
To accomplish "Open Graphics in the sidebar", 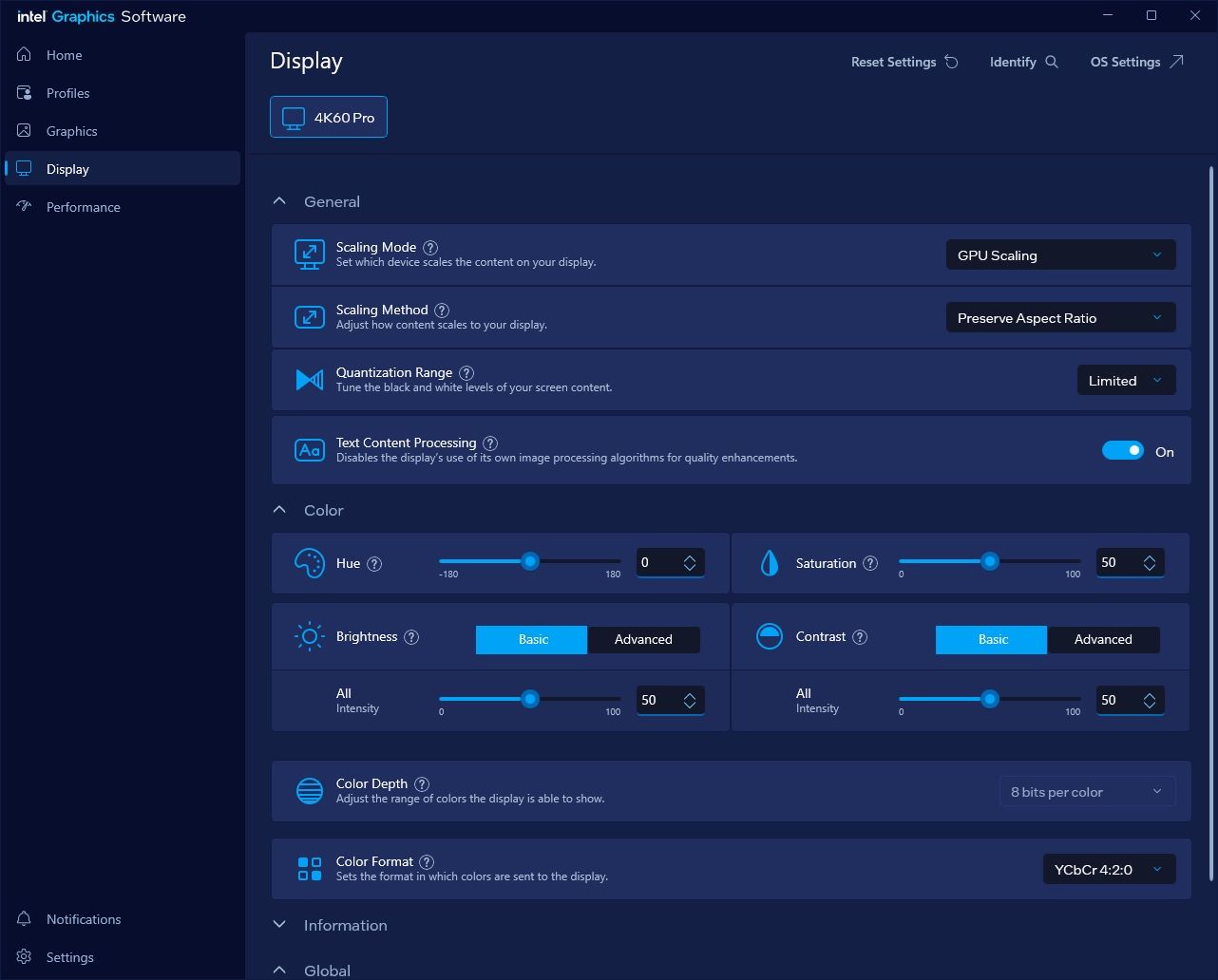I will pos(122,131).
